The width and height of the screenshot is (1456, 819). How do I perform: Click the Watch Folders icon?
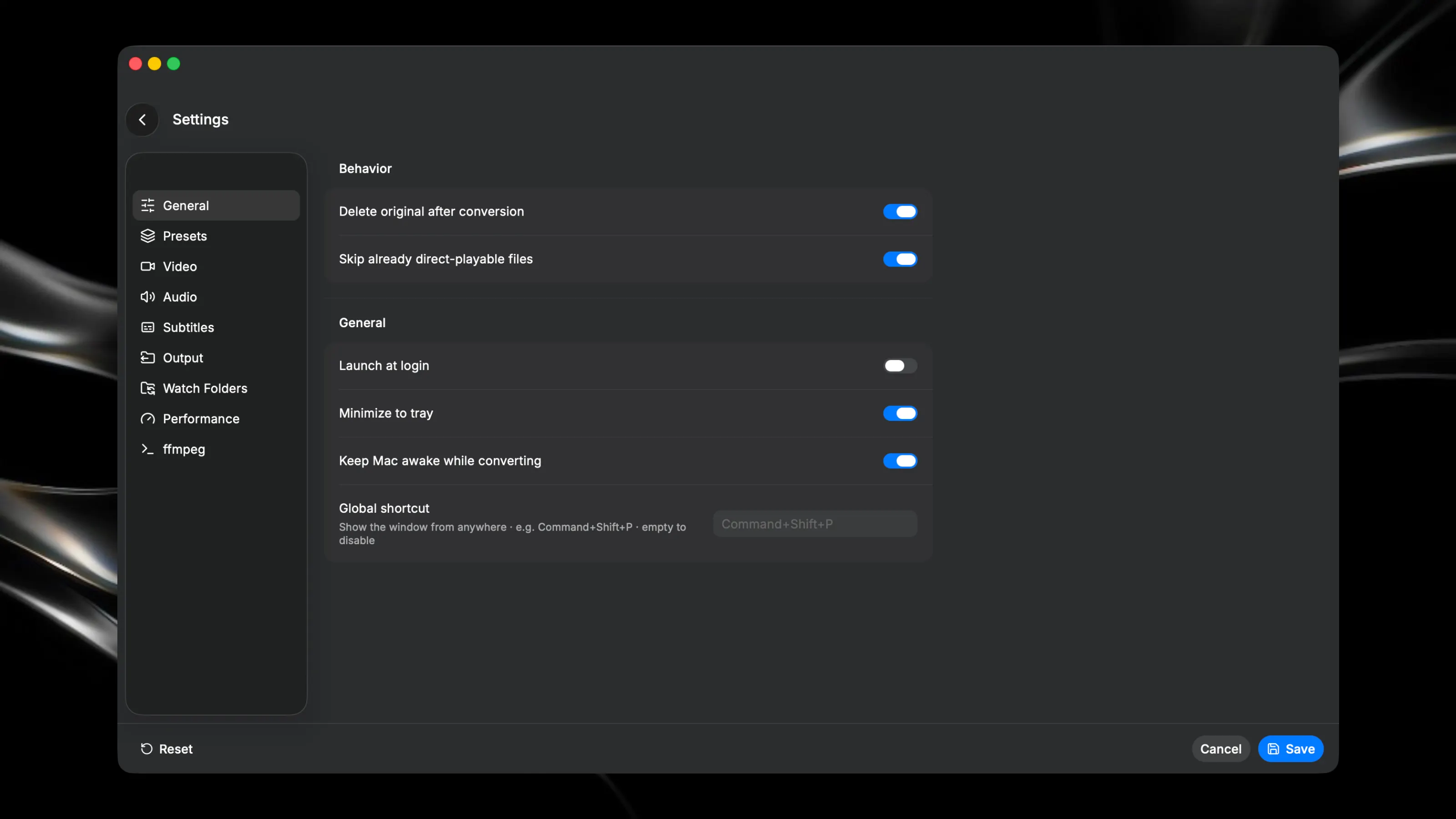147,388
